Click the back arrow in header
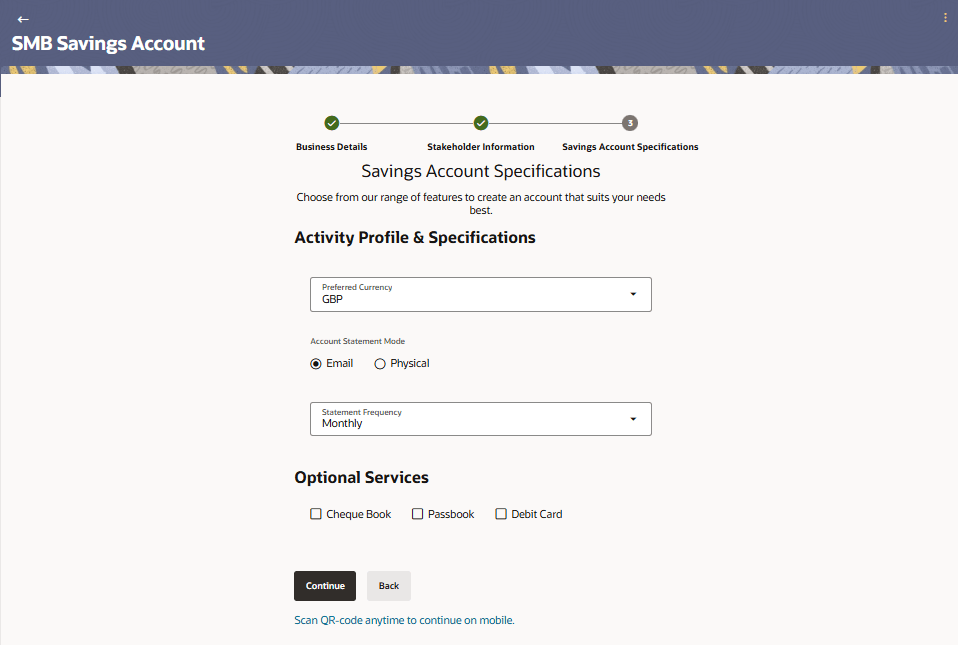 23,19
